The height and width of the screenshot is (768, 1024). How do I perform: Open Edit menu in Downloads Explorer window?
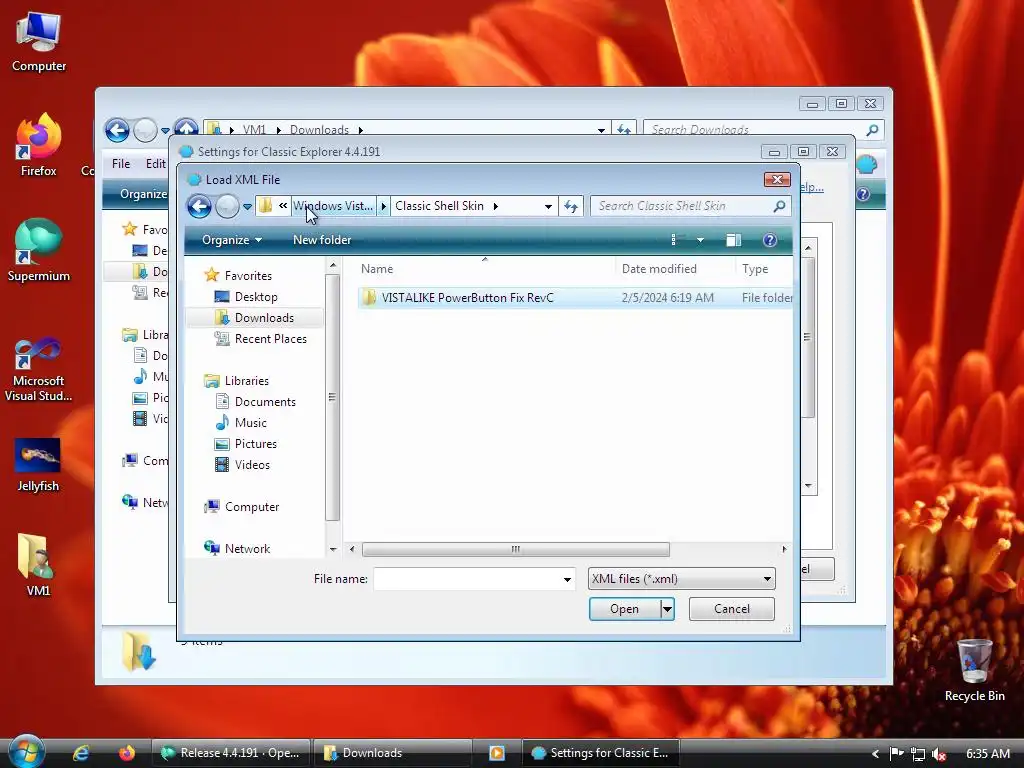tap(155, 164)
